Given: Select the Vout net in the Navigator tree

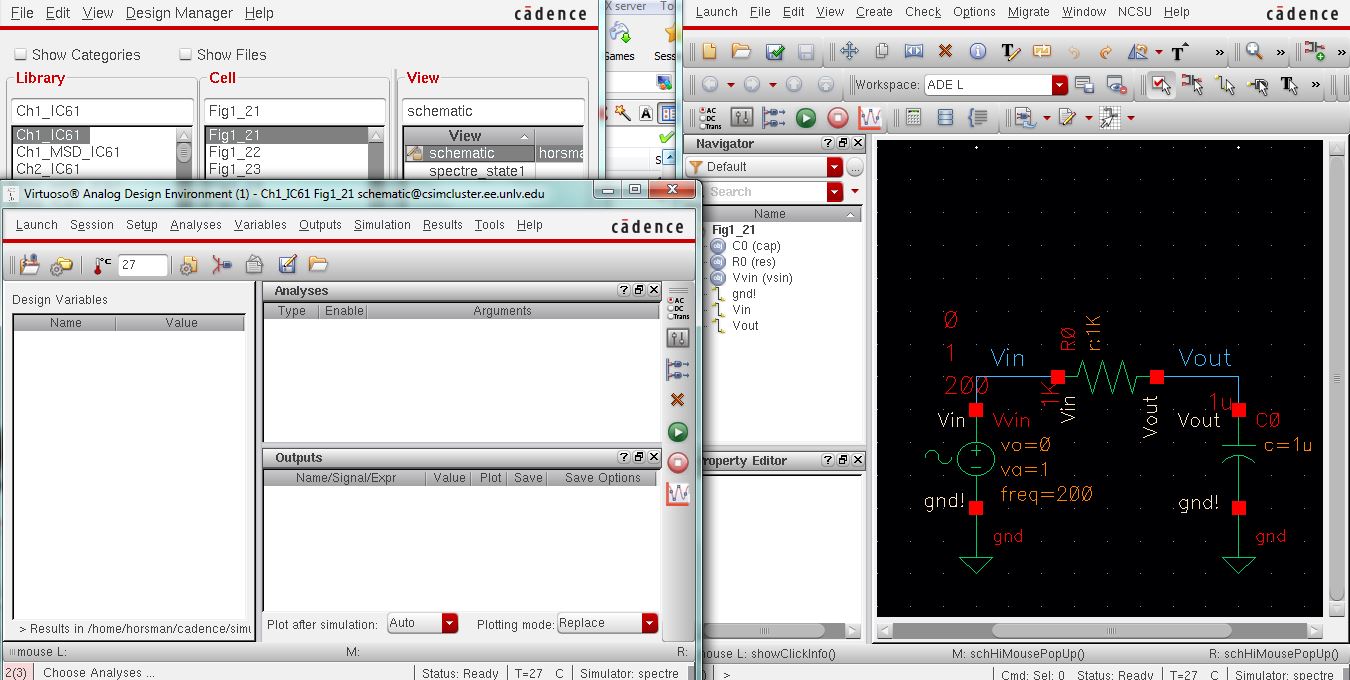Looking at the screenshot, I should tap(745, 326).
